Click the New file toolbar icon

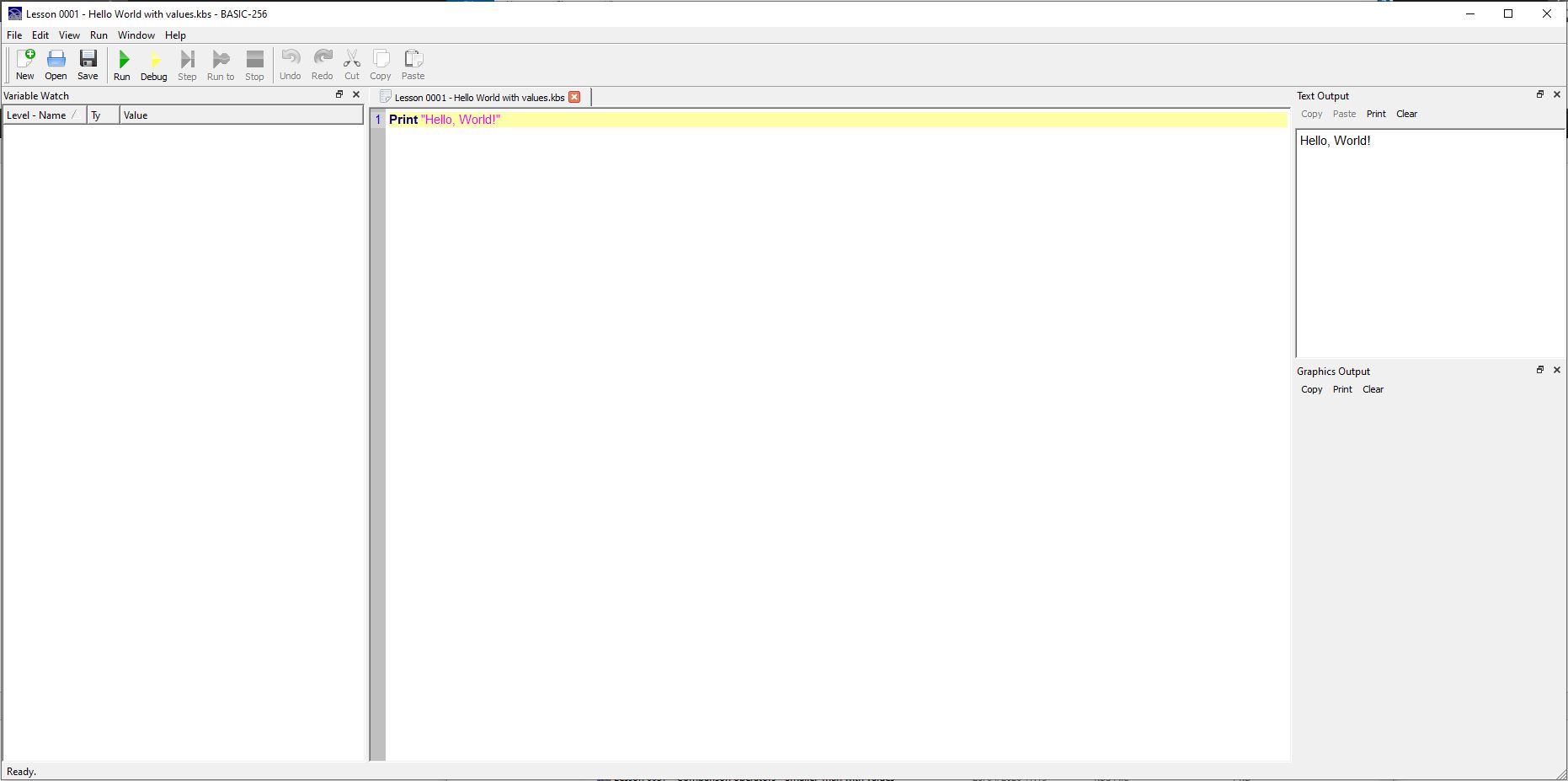pyautogui.click(x=25, y=64)
